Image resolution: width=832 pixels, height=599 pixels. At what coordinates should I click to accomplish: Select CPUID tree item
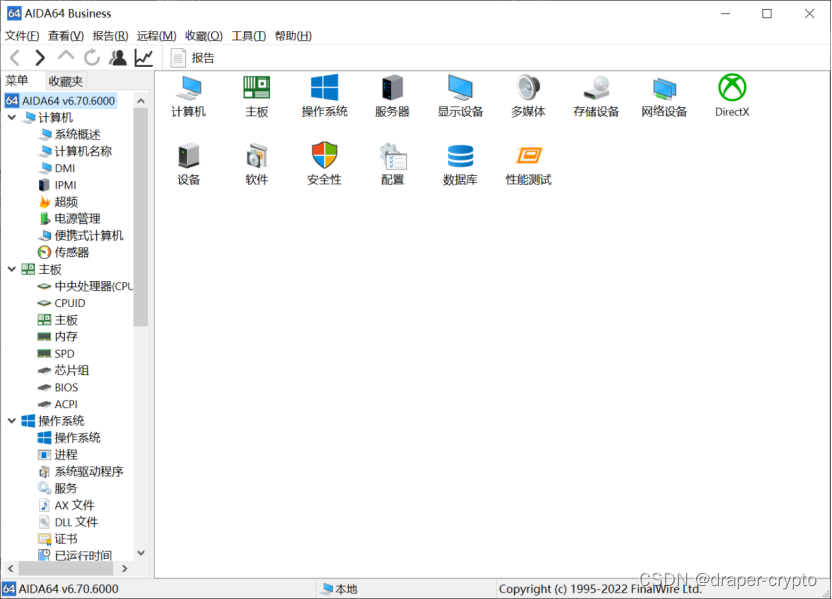(x=62, y=303)
